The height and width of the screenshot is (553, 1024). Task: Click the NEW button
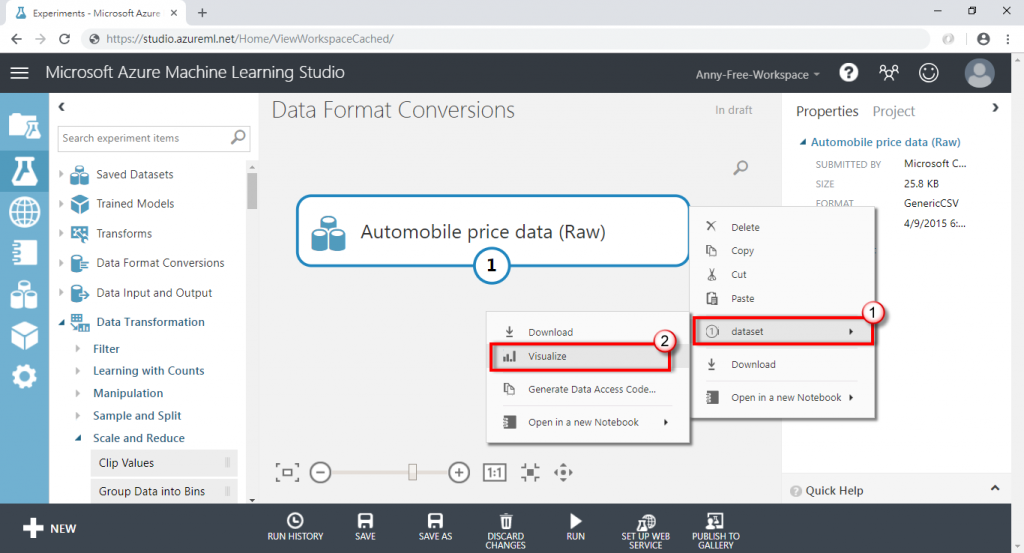point(50,528)
